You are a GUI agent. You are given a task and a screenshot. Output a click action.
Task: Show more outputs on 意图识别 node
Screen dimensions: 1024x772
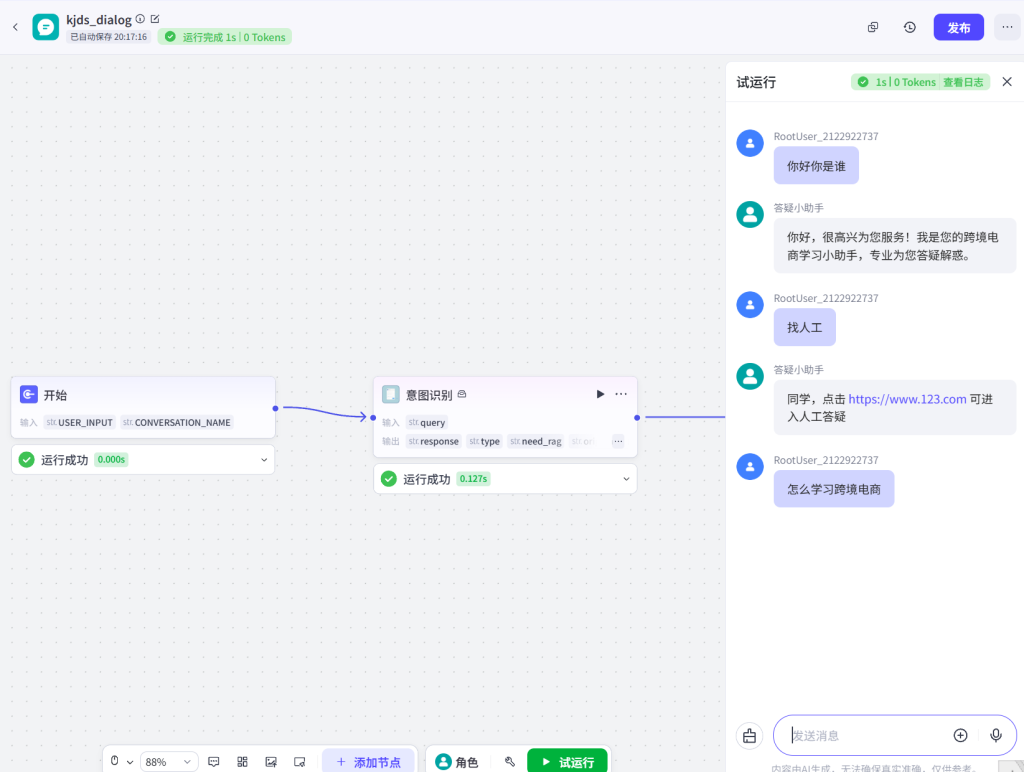618,441
